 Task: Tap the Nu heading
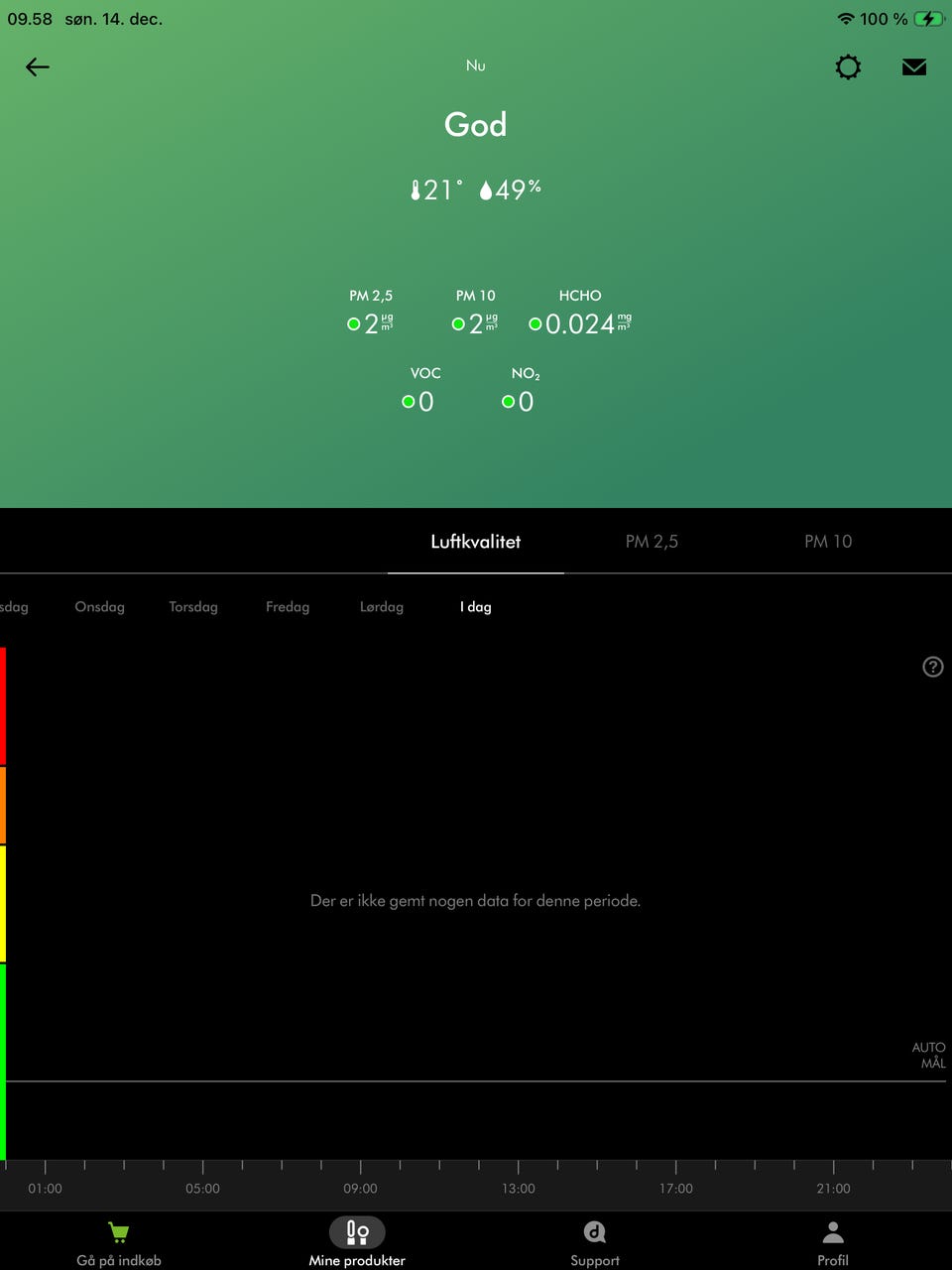[476, 65]
